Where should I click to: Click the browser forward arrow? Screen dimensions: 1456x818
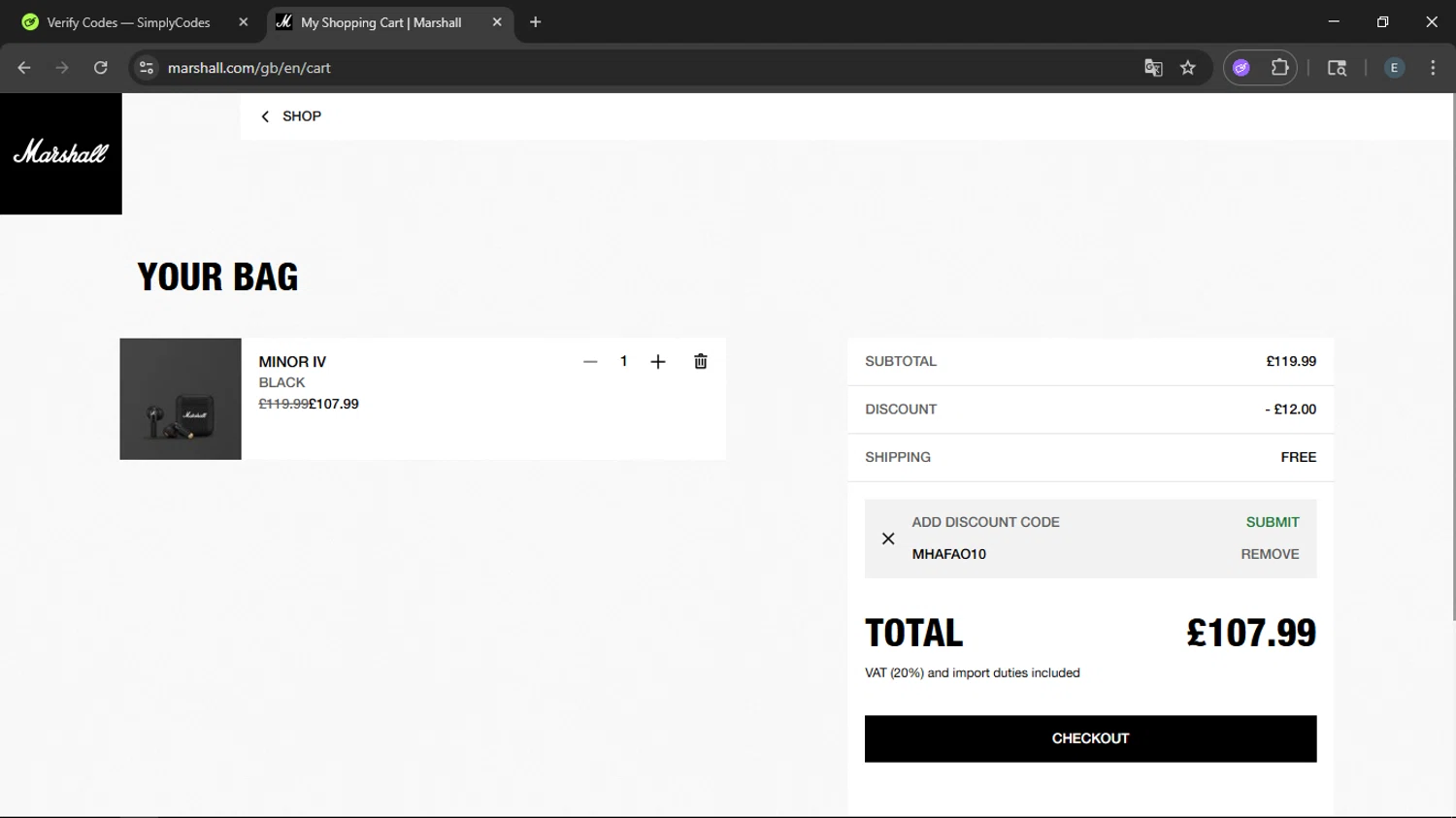(x=62, y=68)
